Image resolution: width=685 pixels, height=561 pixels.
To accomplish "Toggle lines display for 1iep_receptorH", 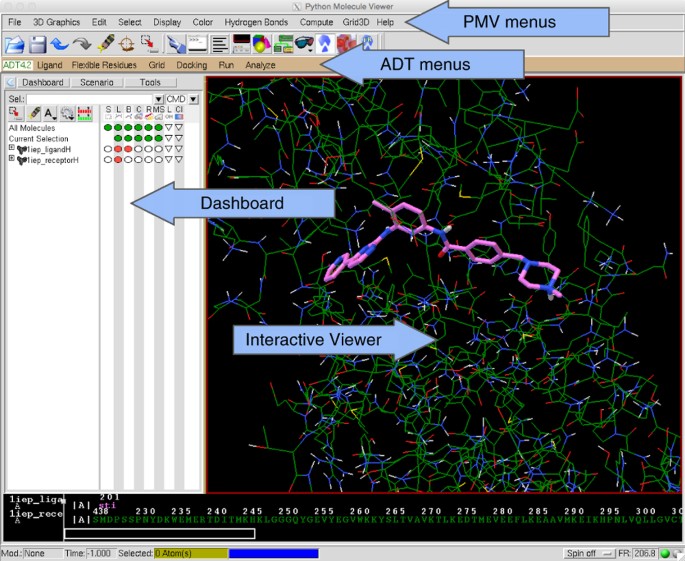I will 118,159.
